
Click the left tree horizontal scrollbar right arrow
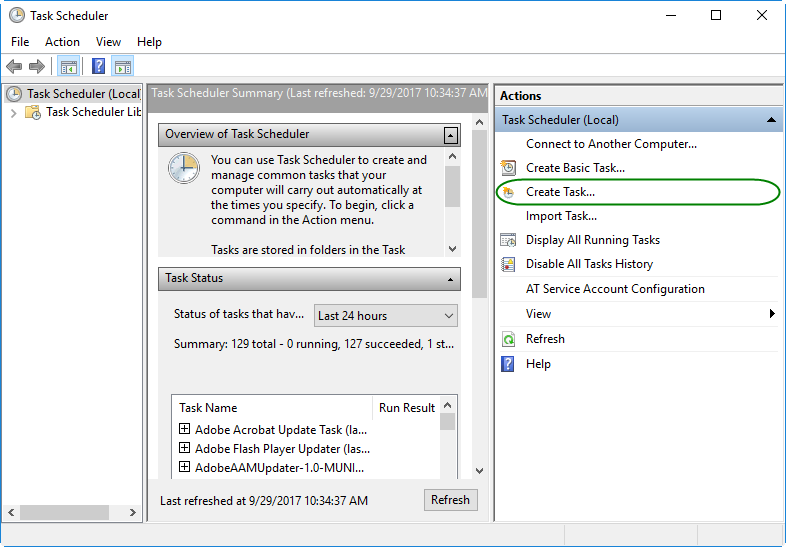pyautogui.click(x=132, y=512)
